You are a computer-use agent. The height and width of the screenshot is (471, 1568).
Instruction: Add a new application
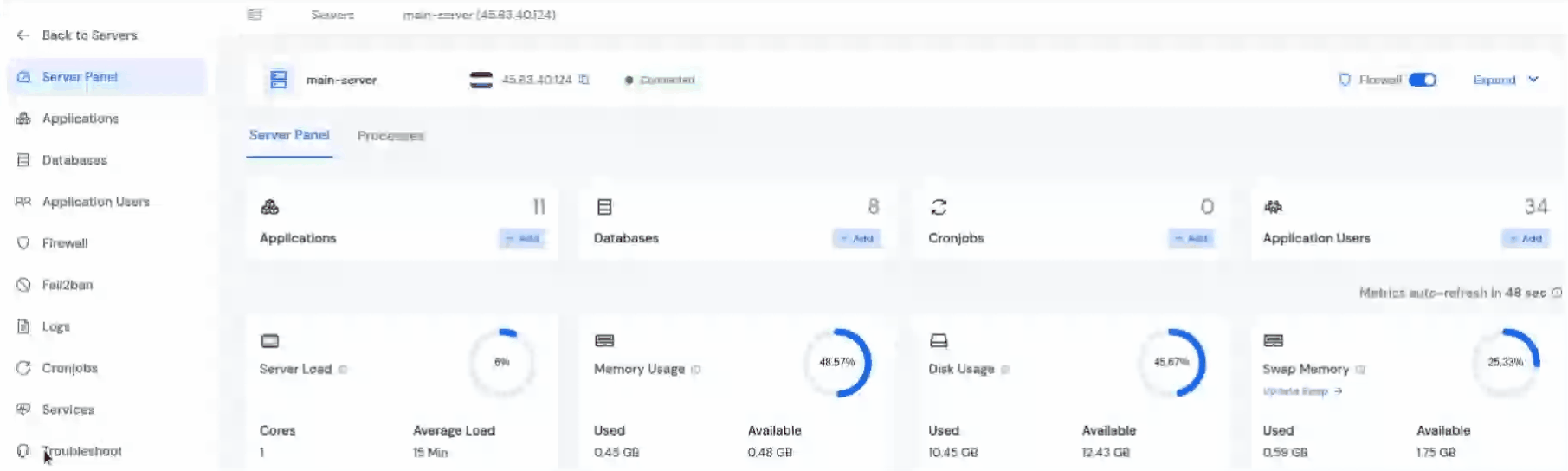coord(522,238)
